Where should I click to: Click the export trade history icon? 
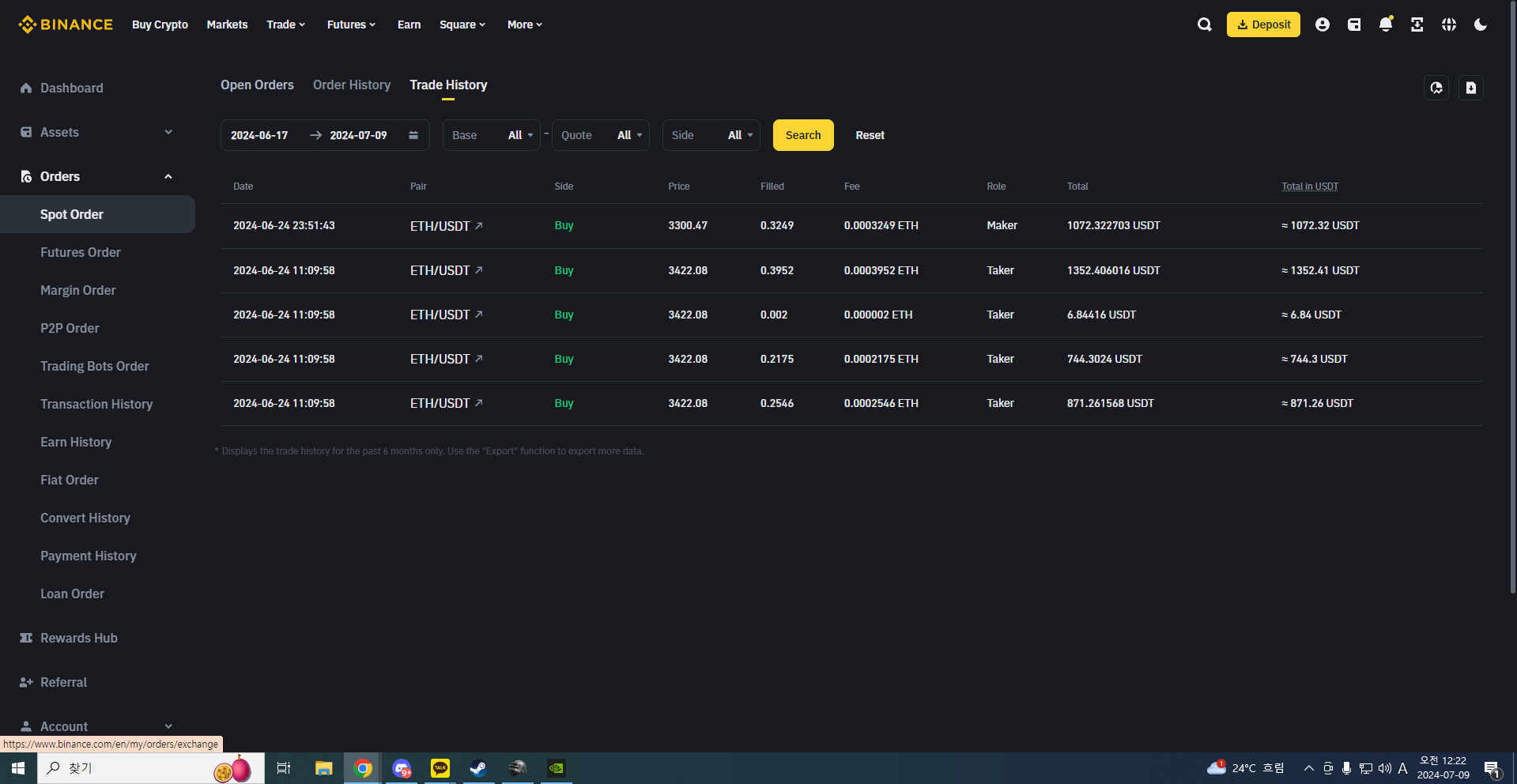coord(1471,88)
